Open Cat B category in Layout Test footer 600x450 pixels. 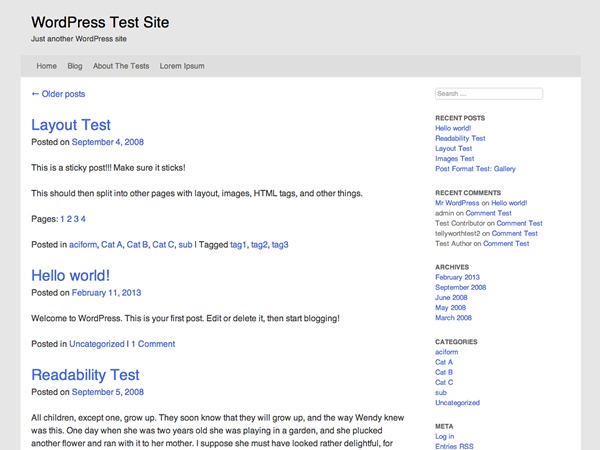[x=137, y=245]
